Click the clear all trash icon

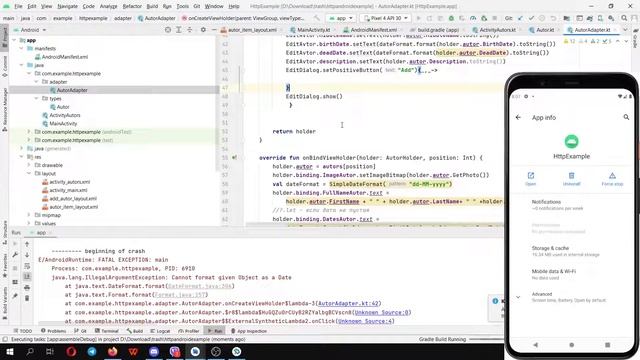(x=27, y=298)
